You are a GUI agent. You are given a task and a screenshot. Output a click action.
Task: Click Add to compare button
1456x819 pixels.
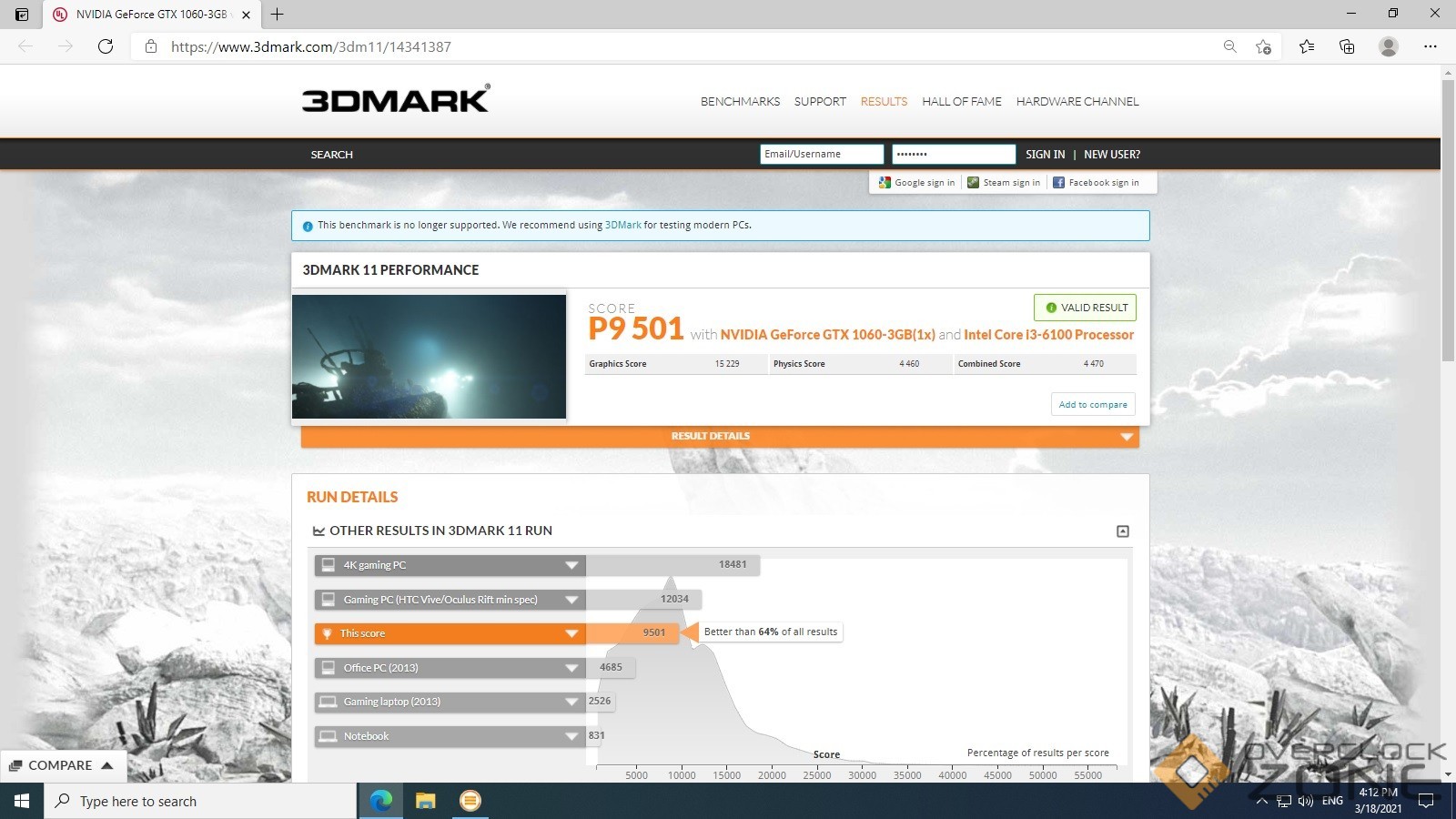pos(1093,404)
